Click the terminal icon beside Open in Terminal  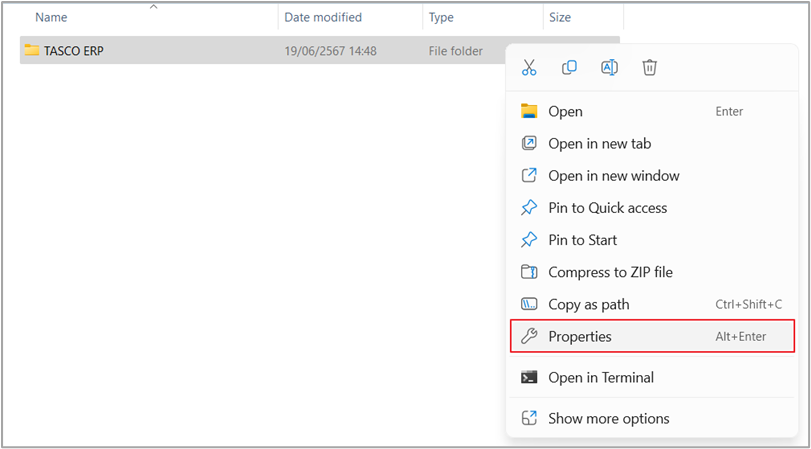point(530,377)
